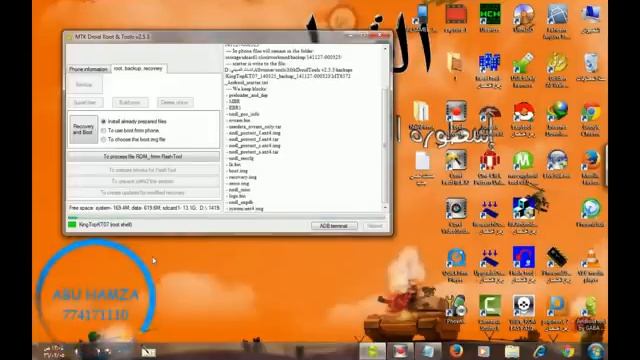
Task: Open the camera lens video shortcut icon
Action: 456,216
